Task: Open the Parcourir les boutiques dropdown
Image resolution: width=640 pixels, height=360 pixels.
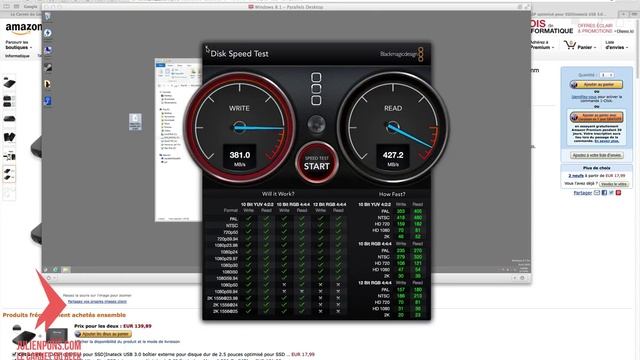Action: tap(18, 45)
